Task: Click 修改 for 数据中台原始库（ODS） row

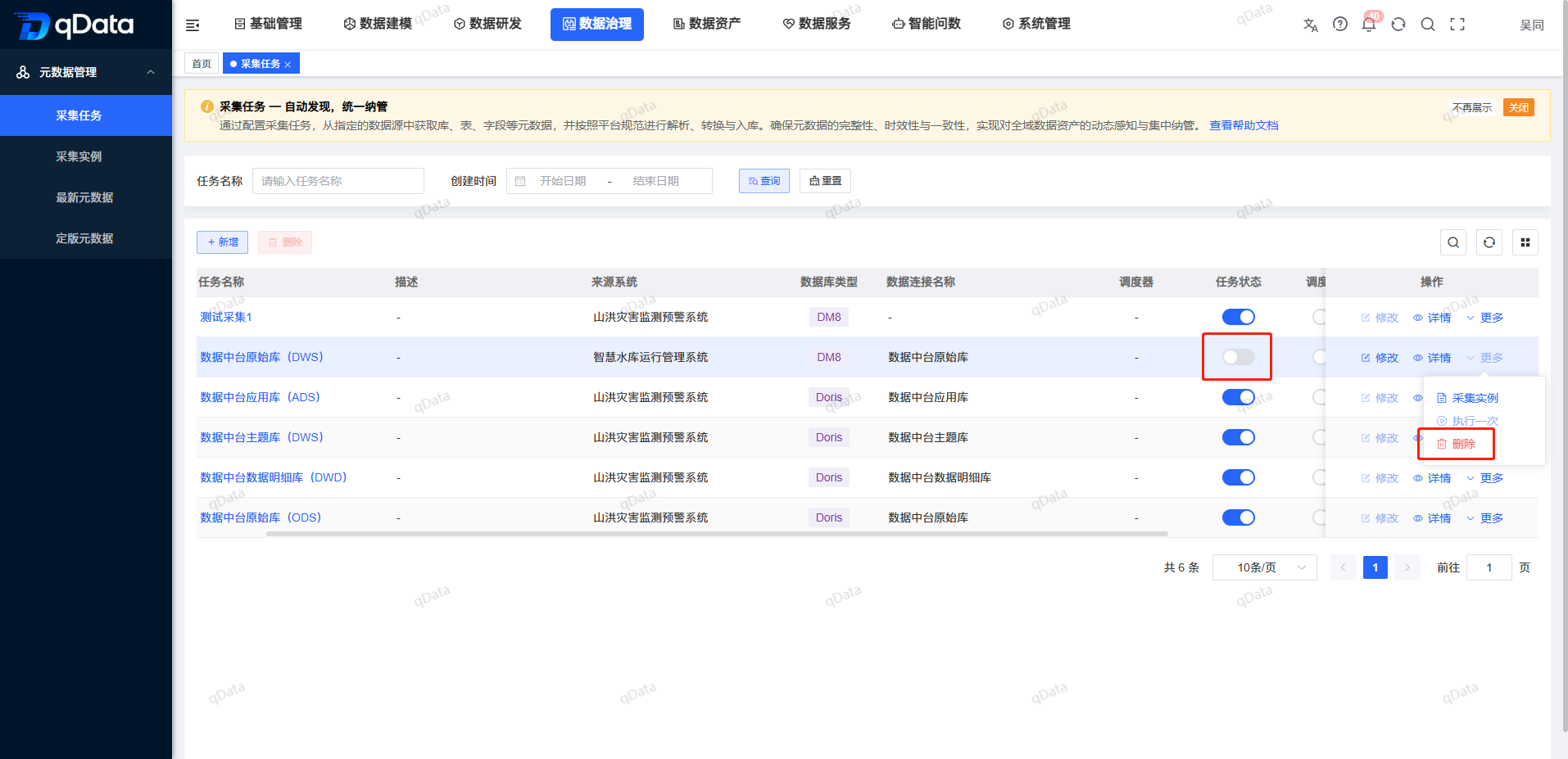Action: [x=1380, y=518]
